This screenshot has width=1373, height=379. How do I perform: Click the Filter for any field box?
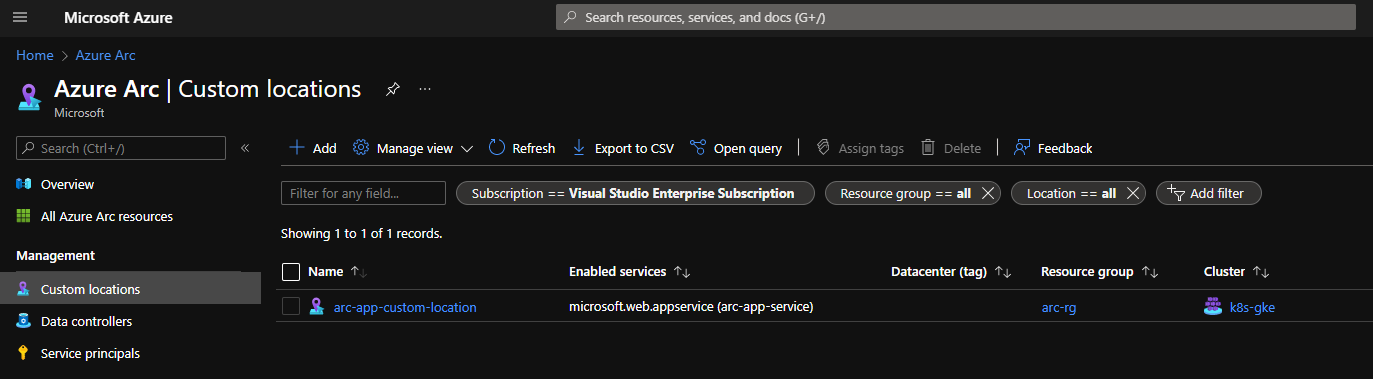click(364, 193)
